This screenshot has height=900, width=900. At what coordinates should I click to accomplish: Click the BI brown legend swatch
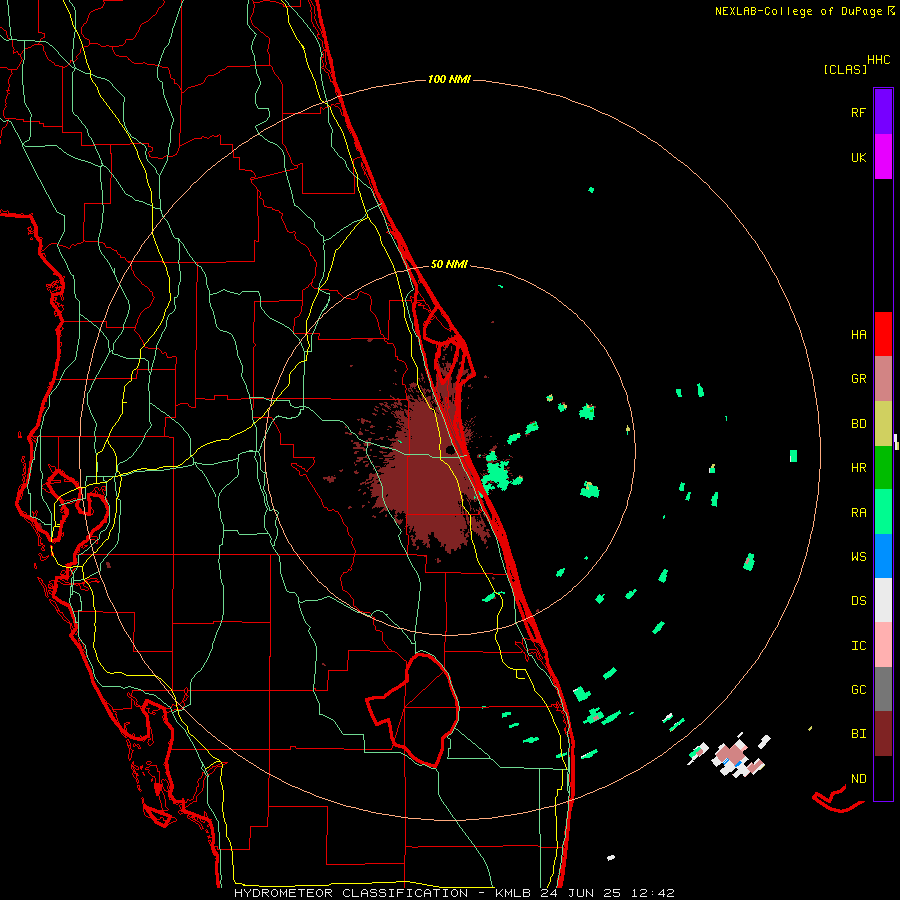click(883, 734)
